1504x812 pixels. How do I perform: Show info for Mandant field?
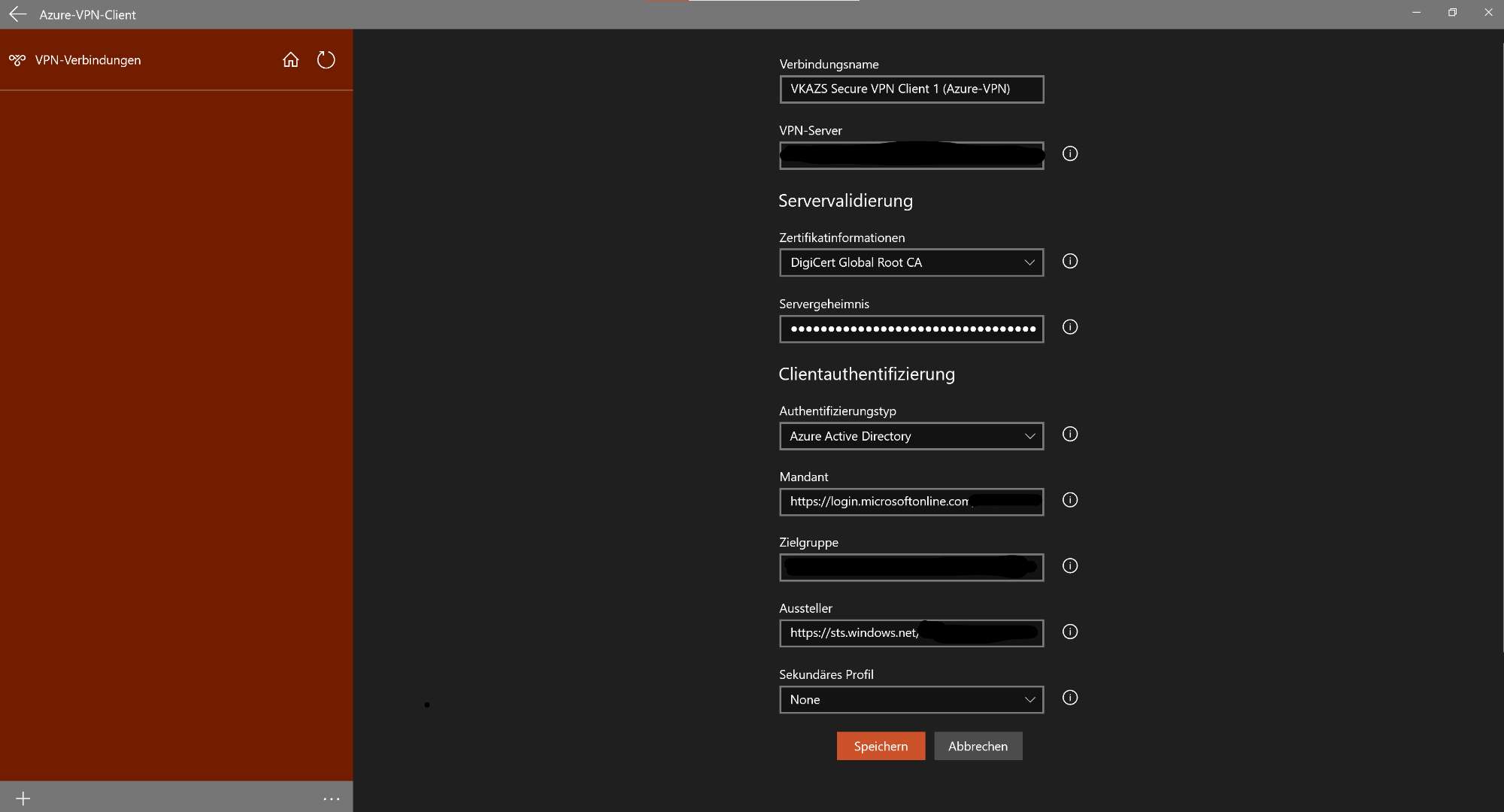tap(1070, 500)
